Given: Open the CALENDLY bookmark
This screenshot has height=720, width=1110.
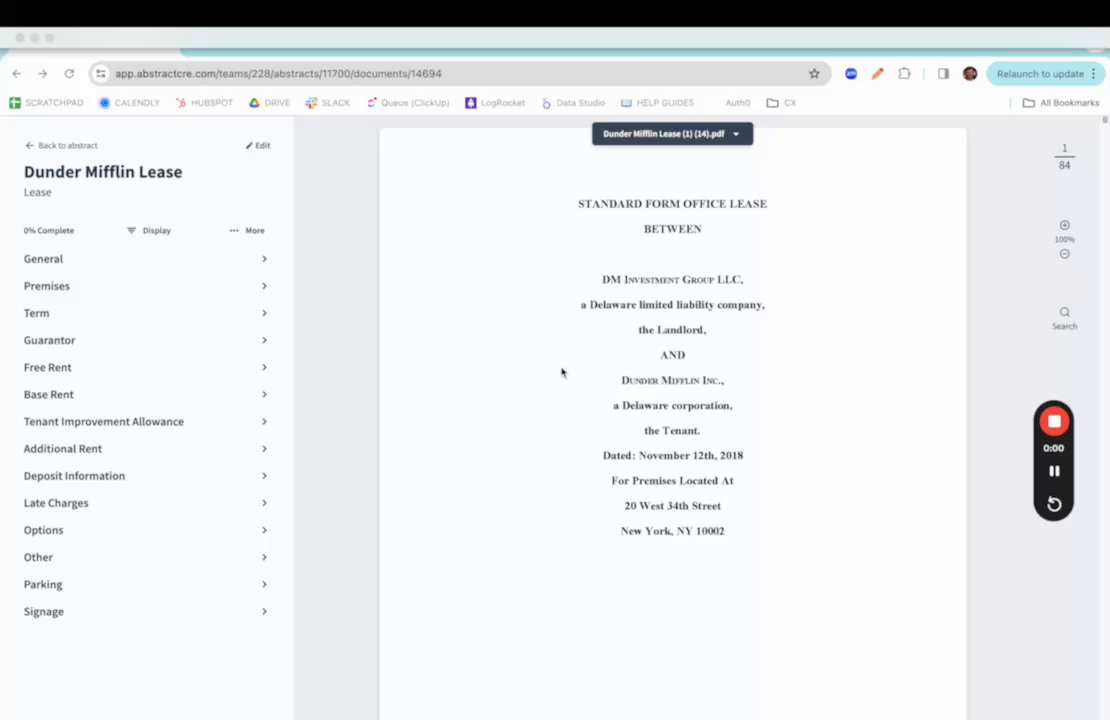Looking at the screenshot, I should click(130, 103).
